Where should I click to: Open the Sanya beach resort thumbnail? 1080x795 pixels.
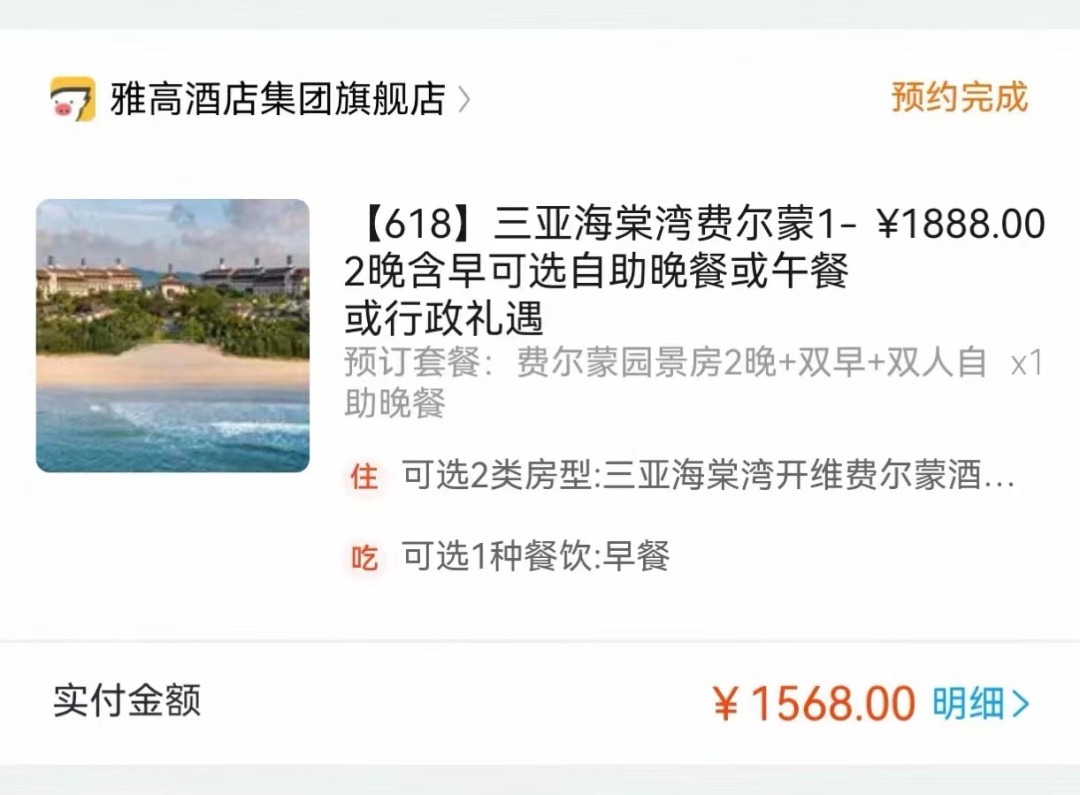coord(173,335)
